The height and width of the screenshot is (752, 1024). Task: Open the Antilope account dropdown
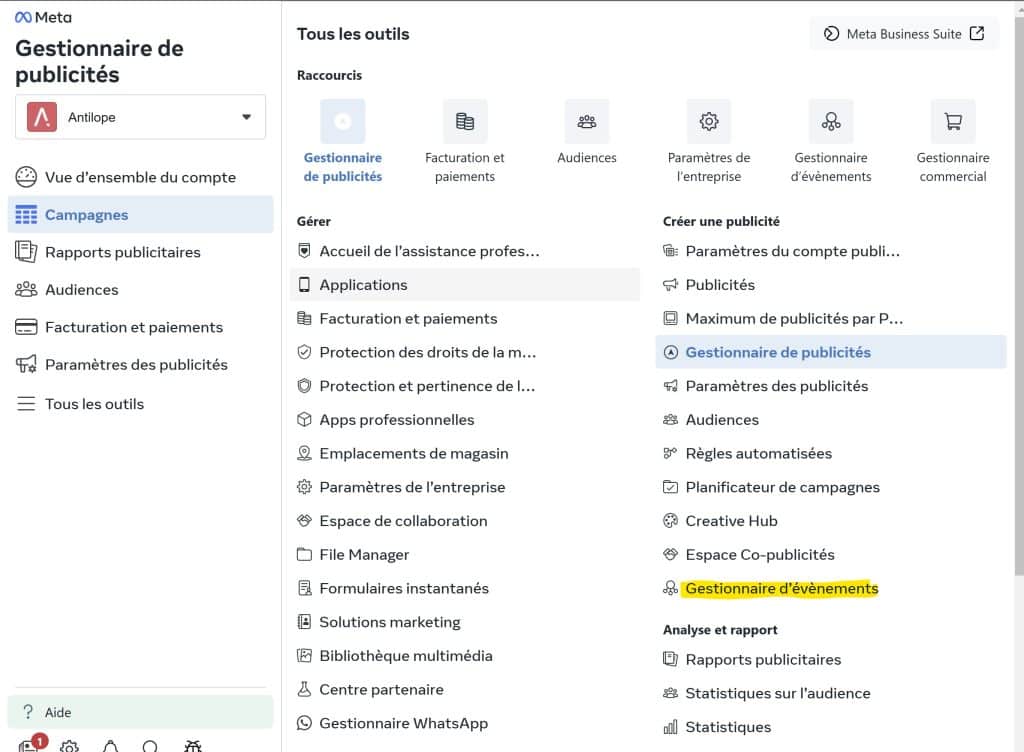[x=140, y=117]
